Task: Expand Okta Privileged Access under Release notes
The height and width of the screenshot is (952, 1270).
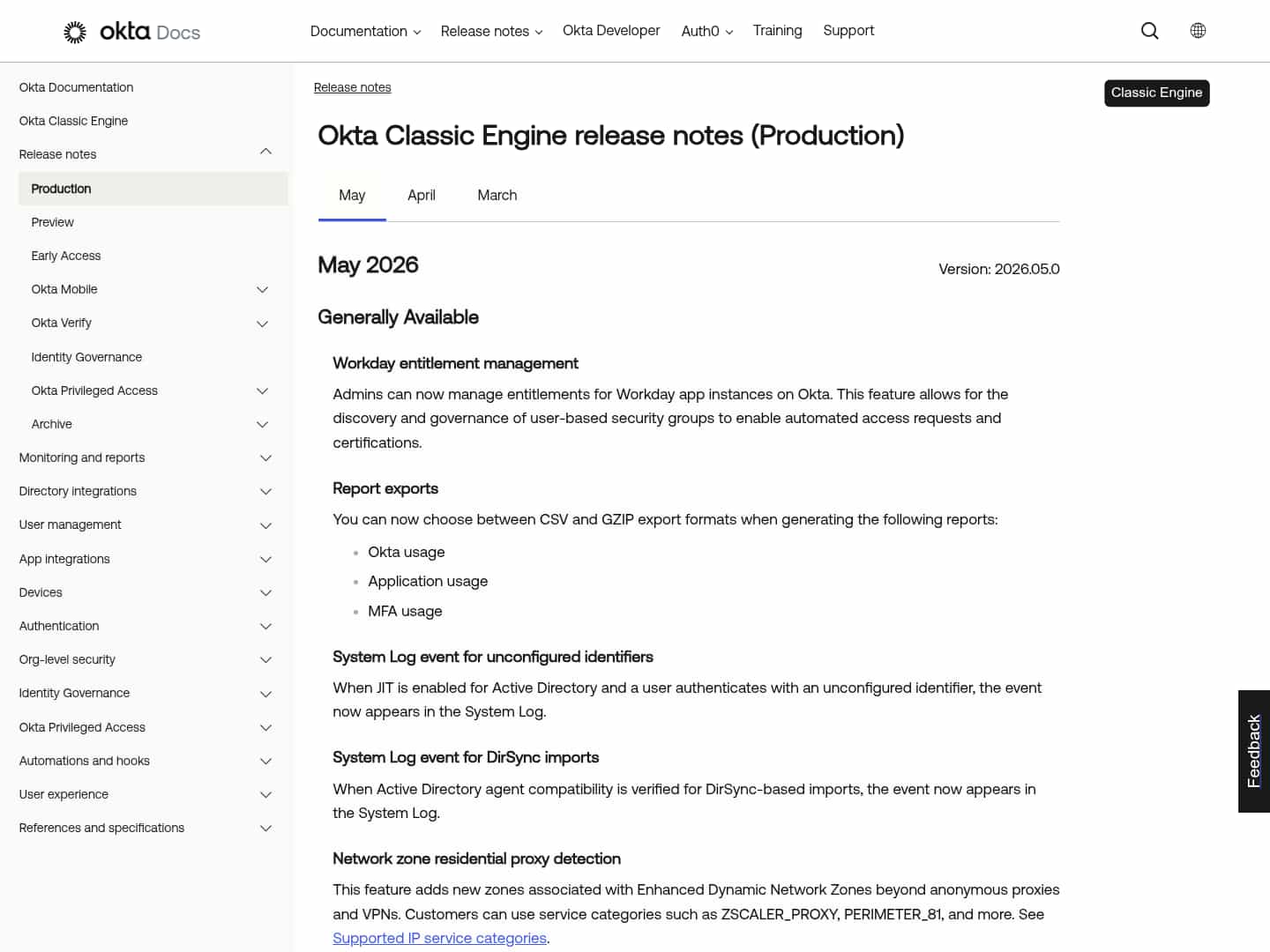Action: (262, 390)
